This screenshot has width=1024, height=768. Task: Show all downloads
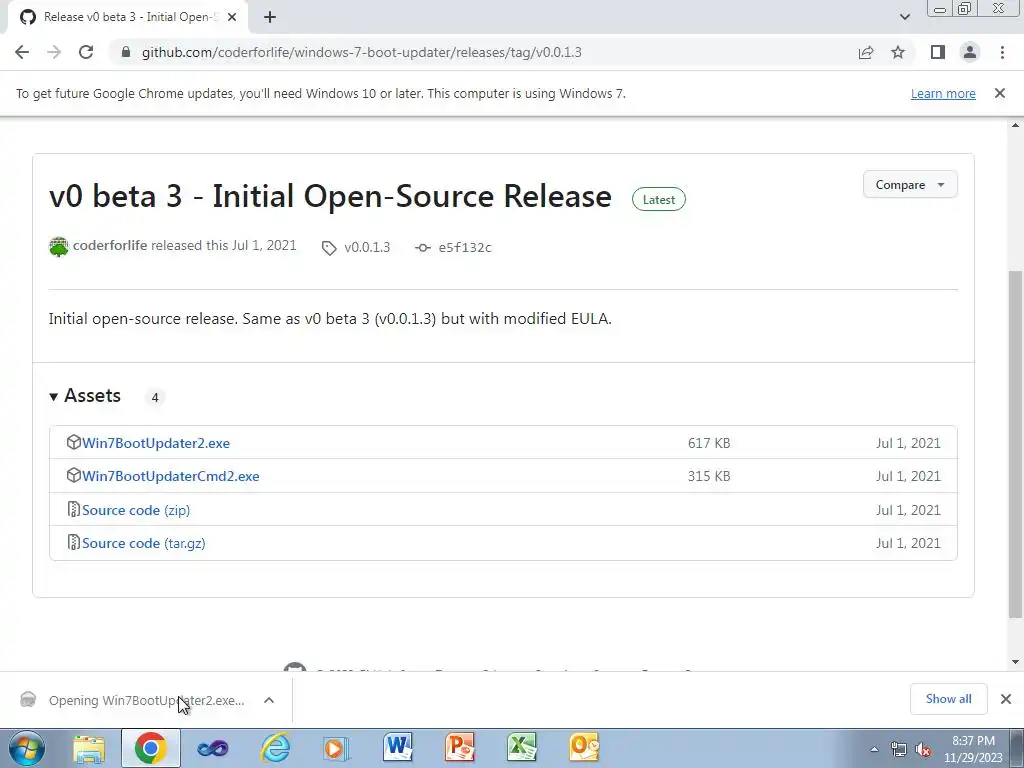pos(948,699)
